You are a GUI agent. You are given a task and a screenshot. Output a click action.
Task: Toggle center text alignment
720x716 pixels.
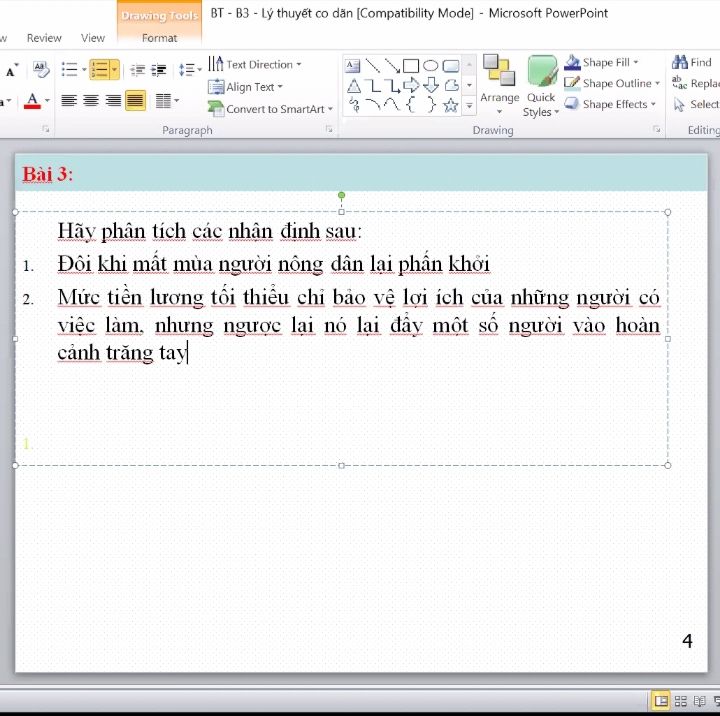pos(91,101)
